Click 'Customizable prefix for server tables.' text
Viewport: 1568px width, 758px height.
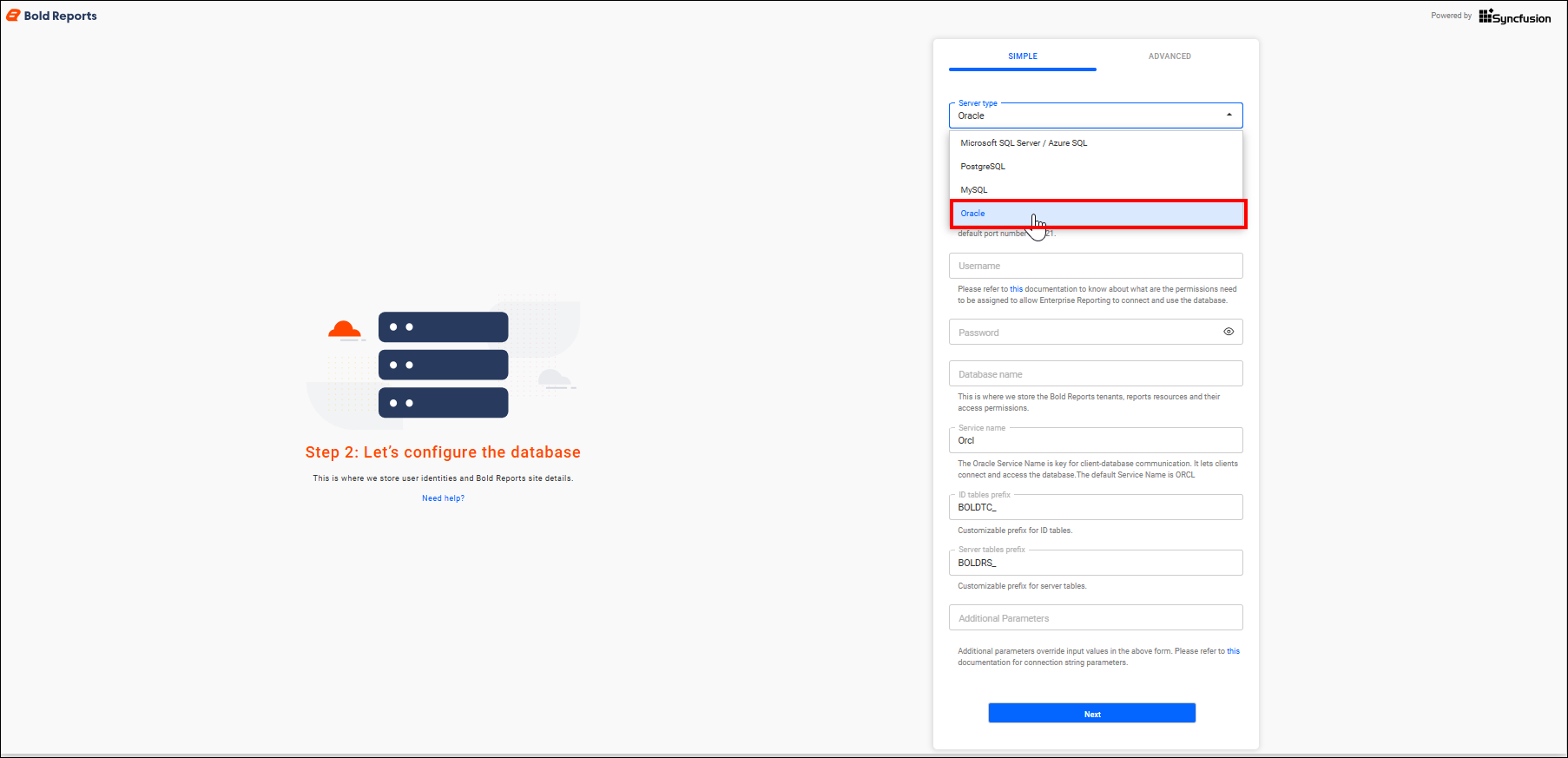point(1022,586)
